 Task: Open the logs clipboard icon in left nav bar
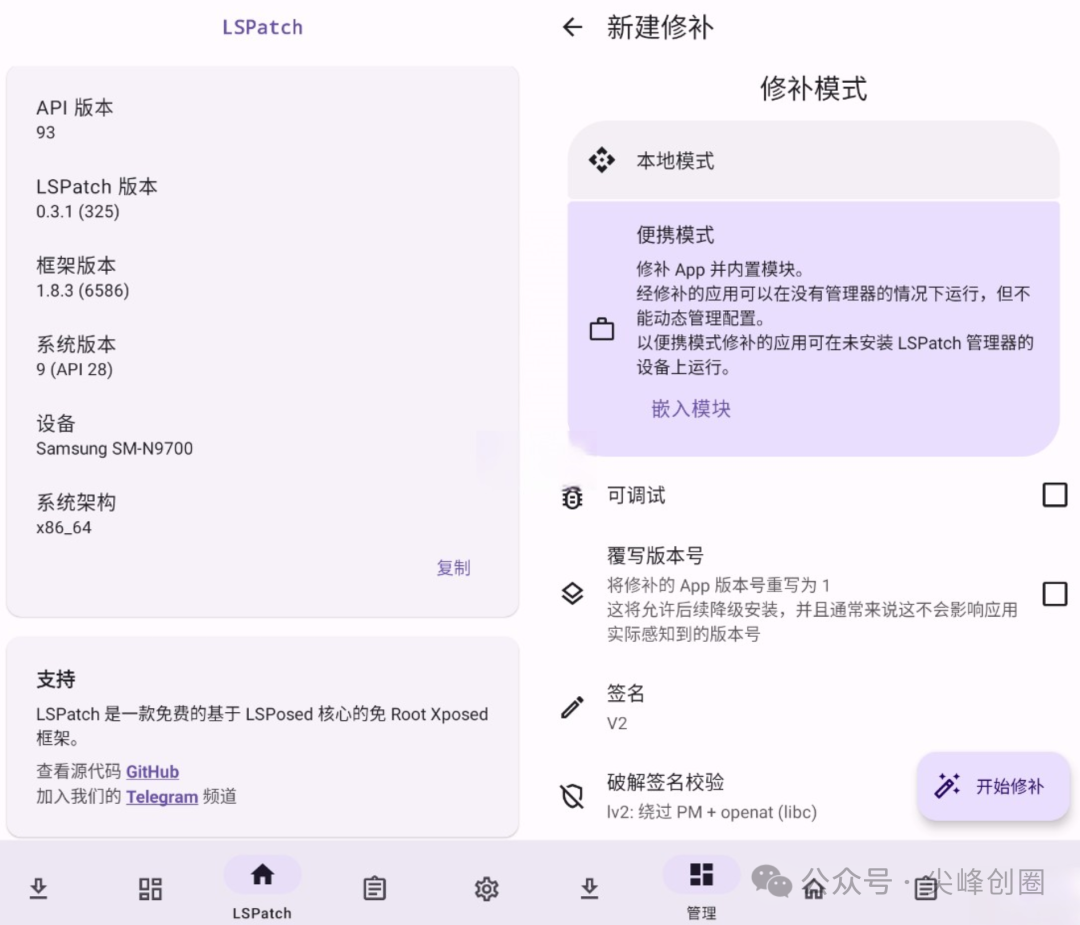pos(374,888)
